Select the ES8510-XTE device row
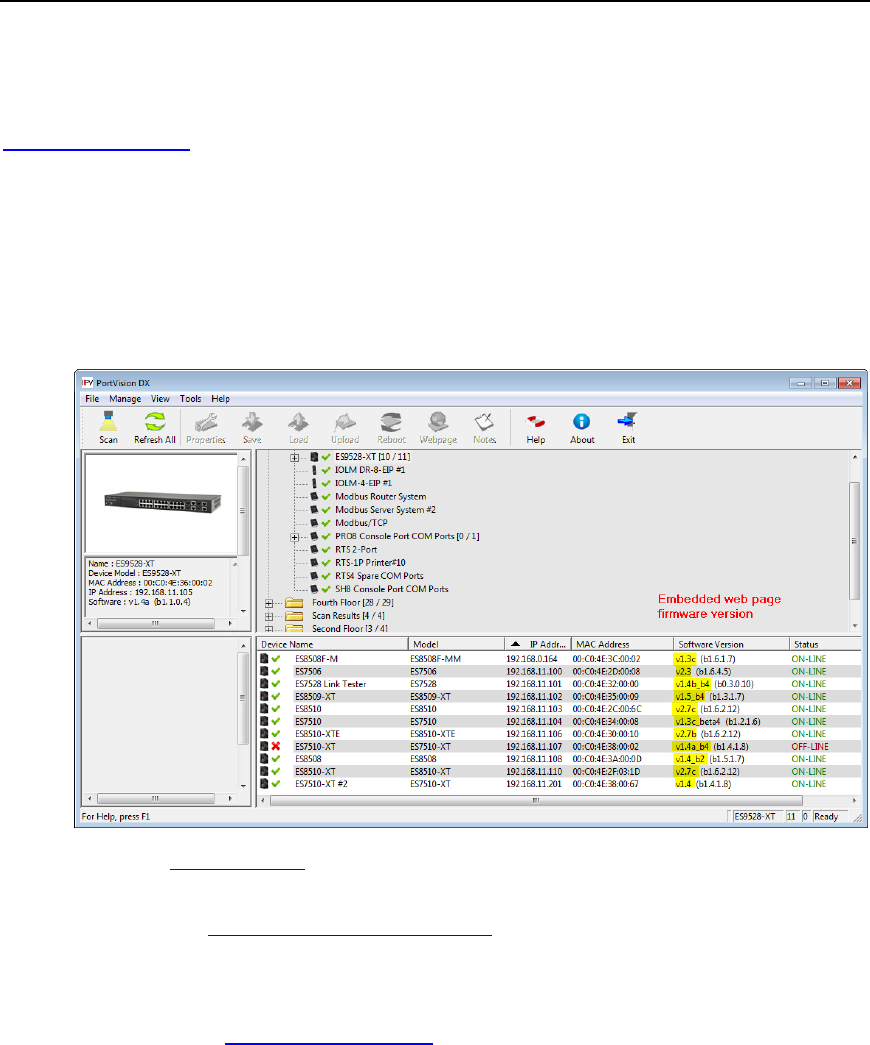870x1045 pixels. coord(559,734)
